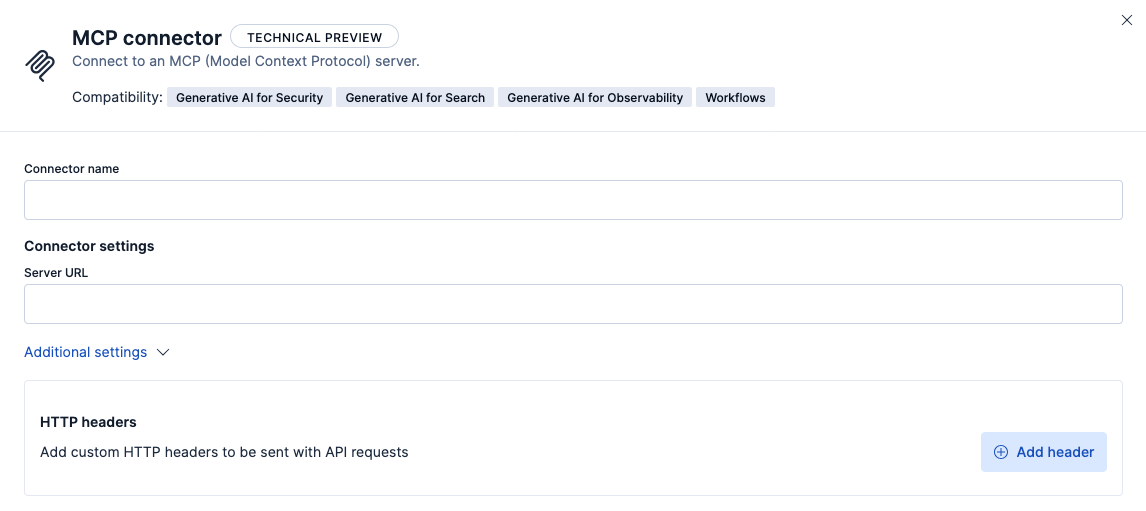Click the MCP connector paperclip logo icon
The height and width of the screenshot is (511, 1146).
[40, 65]
